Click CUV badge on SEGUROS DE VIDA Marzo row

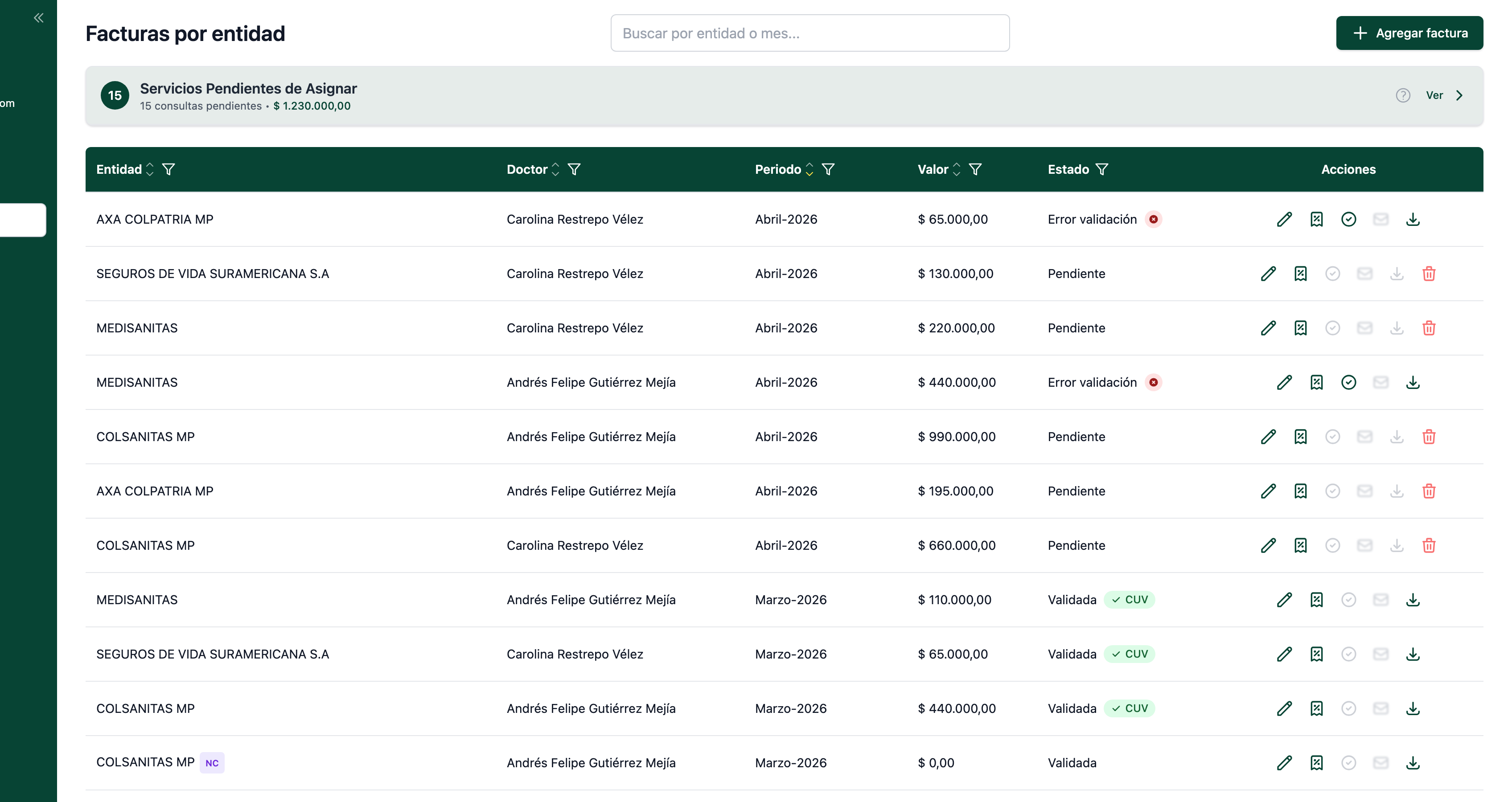[1129, 654]
